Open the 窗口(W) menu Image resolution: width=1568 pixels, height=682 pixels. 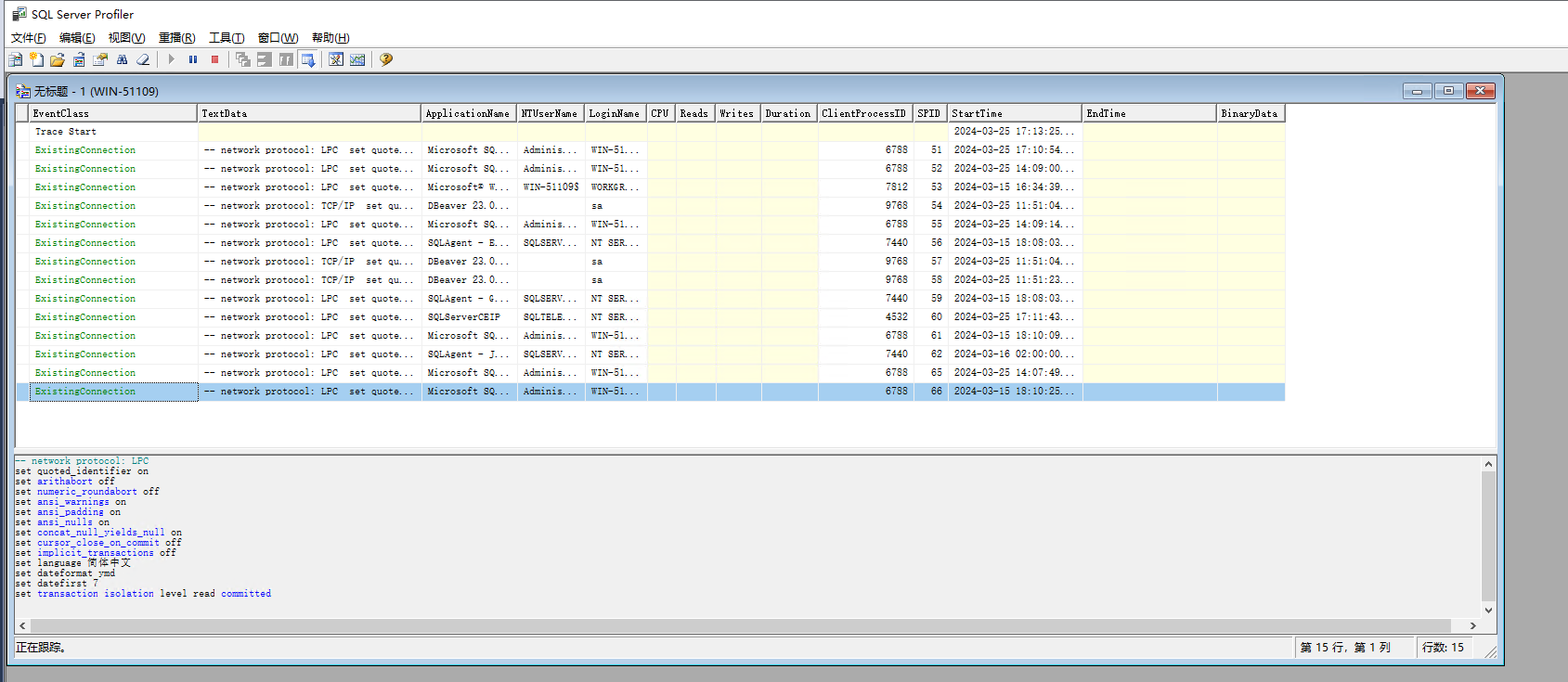(278, 38)
